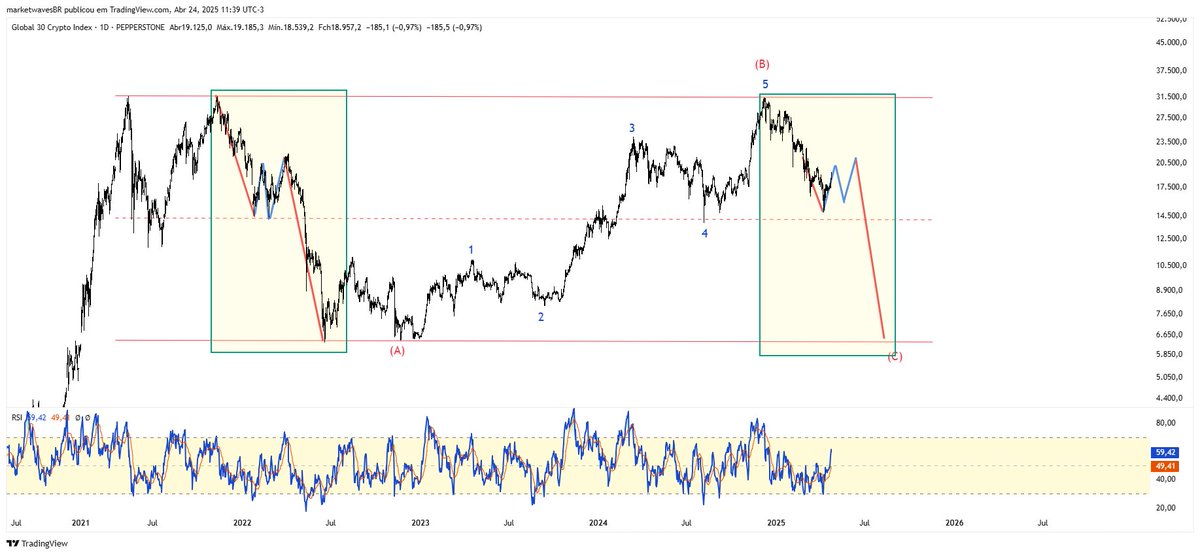Click the 4.400,0 price axis label

tap(1168, 398)
